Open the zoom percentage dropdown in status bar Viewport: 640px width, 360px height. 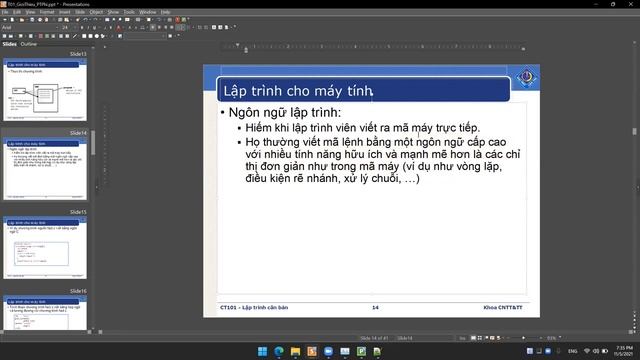tap(560, 338)
